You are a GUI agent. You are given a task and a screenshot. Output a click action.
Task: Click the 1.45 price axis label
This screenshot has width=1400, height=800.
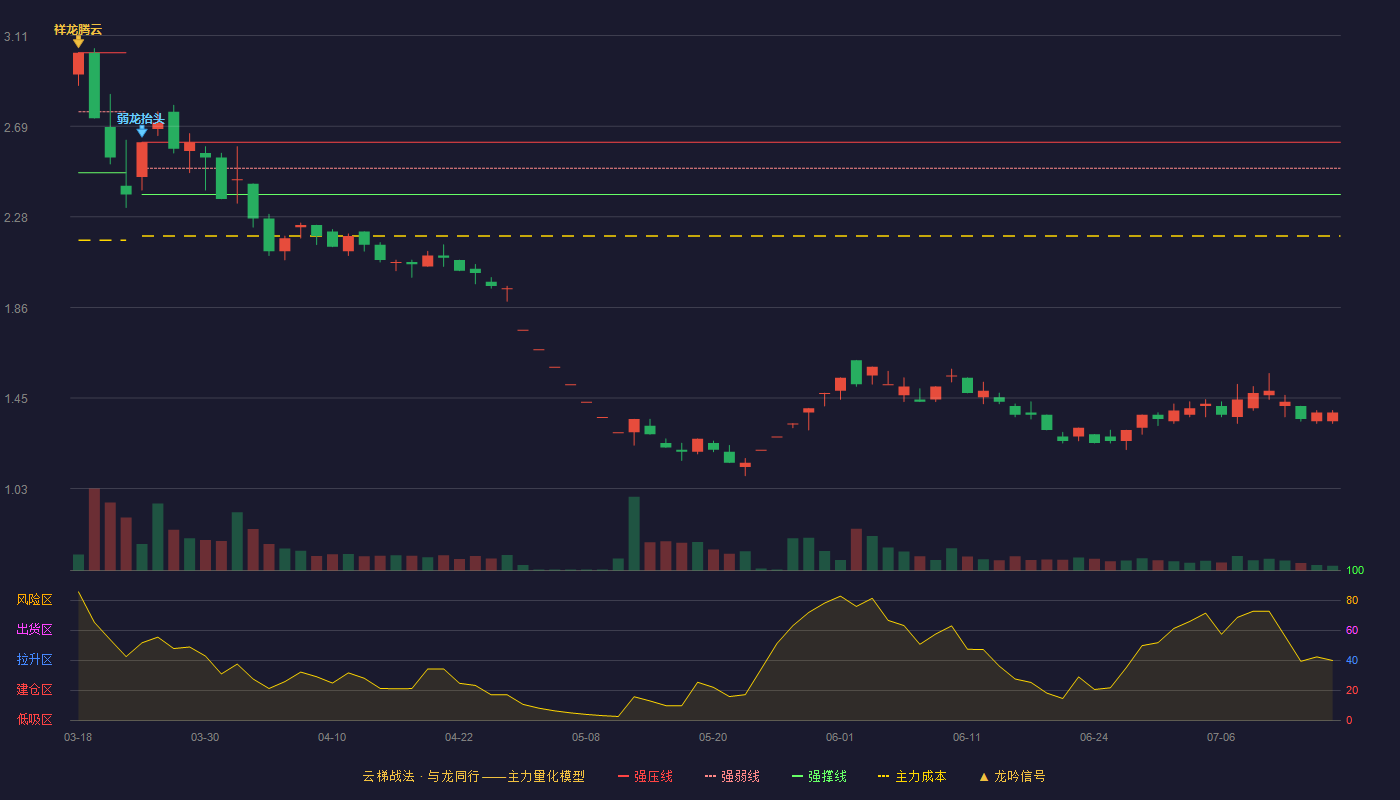(16, 399)
